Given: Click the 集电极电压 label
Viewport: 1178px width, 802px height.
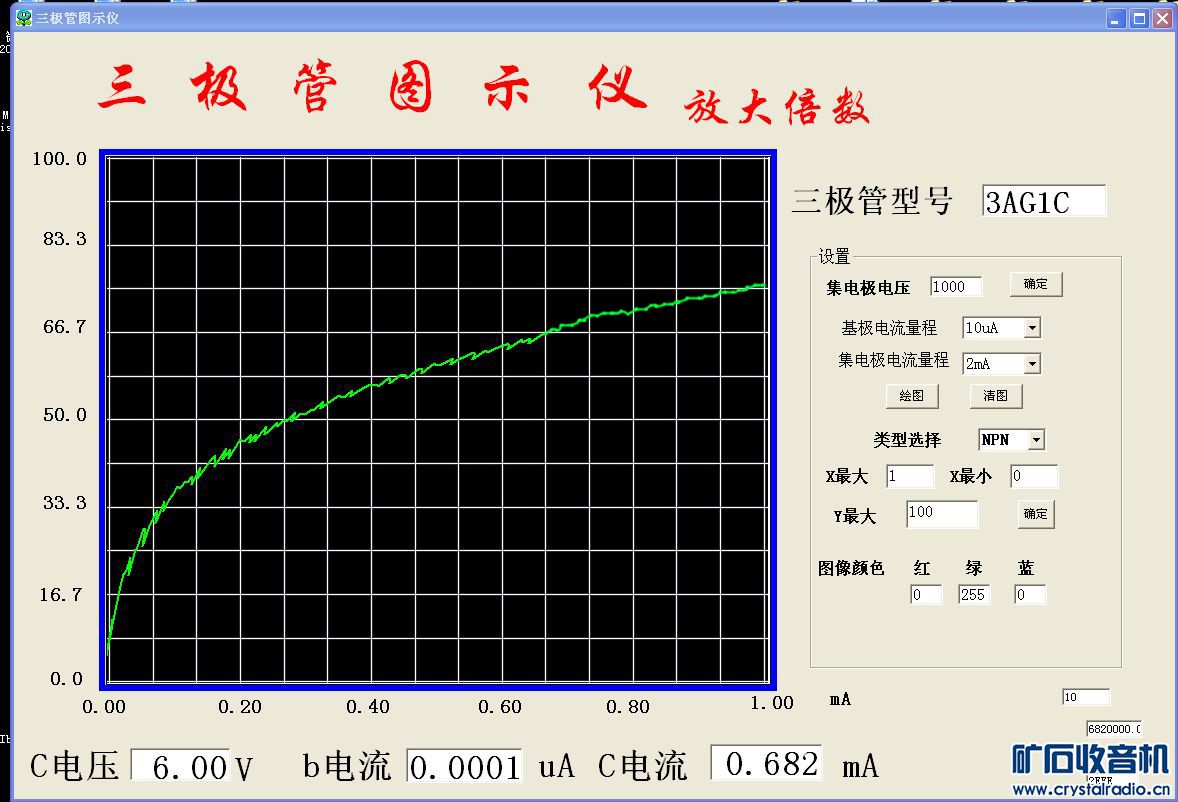Looking at the screenshot, I should pyautogui.click(x=868, y=288).
